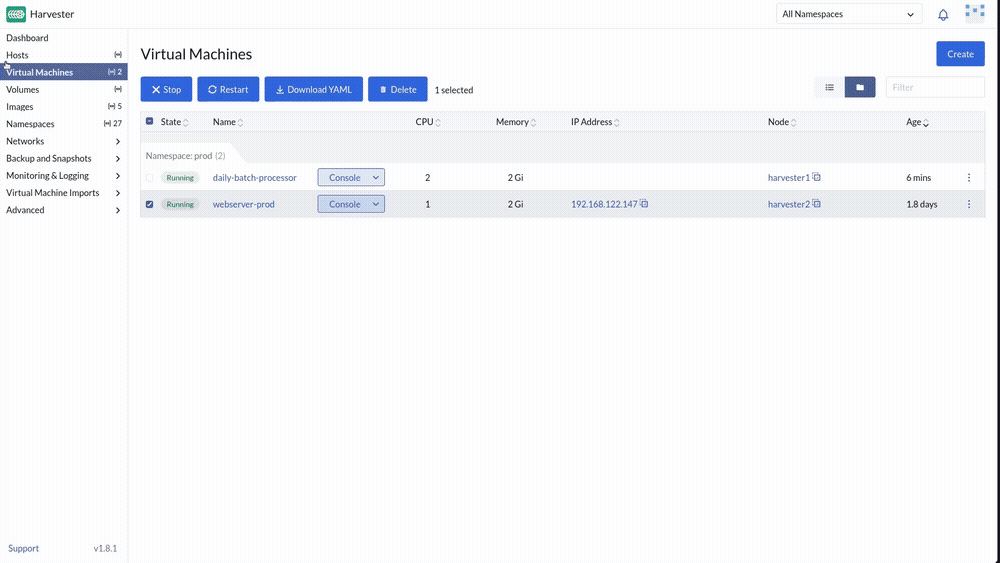Switch to group-by-namespace folder view
Screen dimensions: 1000x563
coord(860,87)
